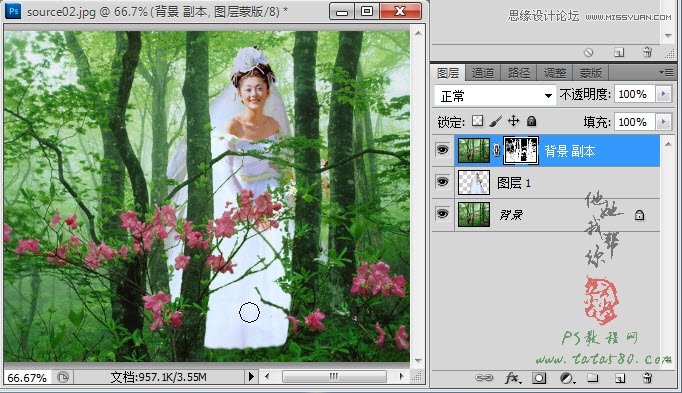Click the canvas vertical scroll up arrow
The height and width of the screenshot is (393, 682).
(418, 33)
